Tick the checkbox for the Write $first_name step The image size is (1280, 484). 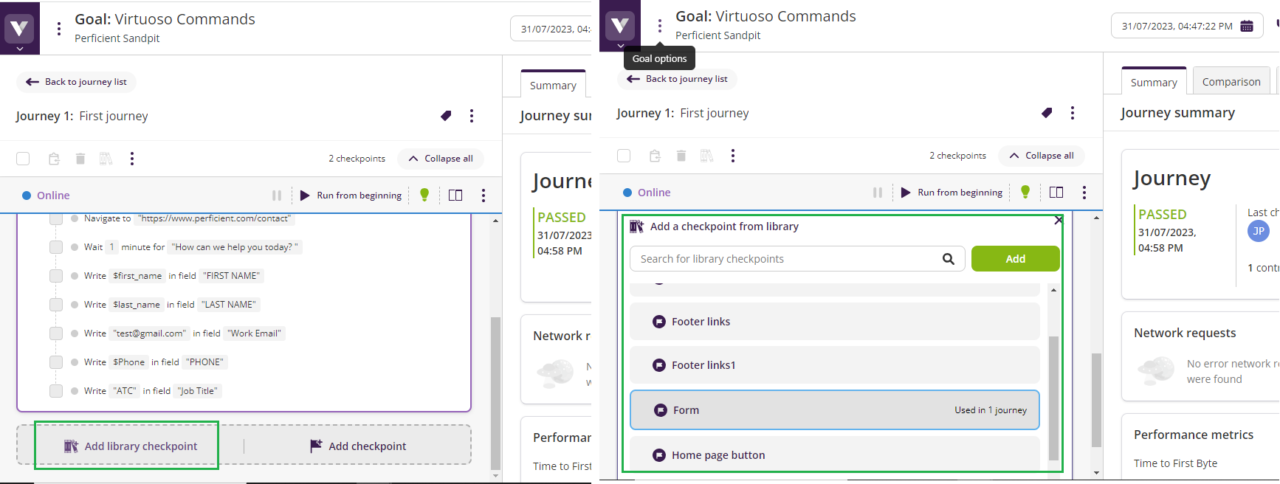click(x=56, y=276)
